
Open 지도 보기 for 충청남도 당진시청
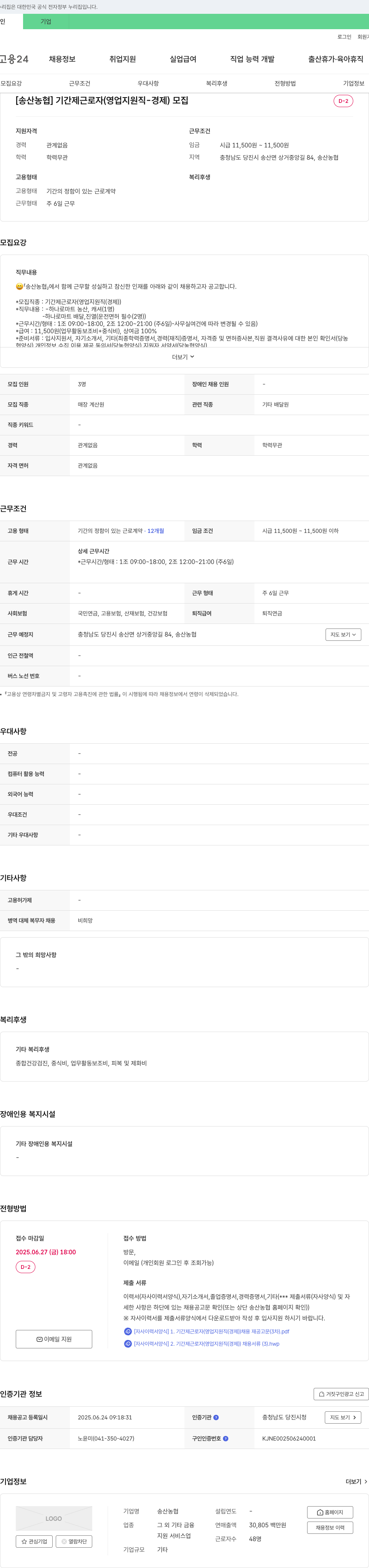[343, 1417]
